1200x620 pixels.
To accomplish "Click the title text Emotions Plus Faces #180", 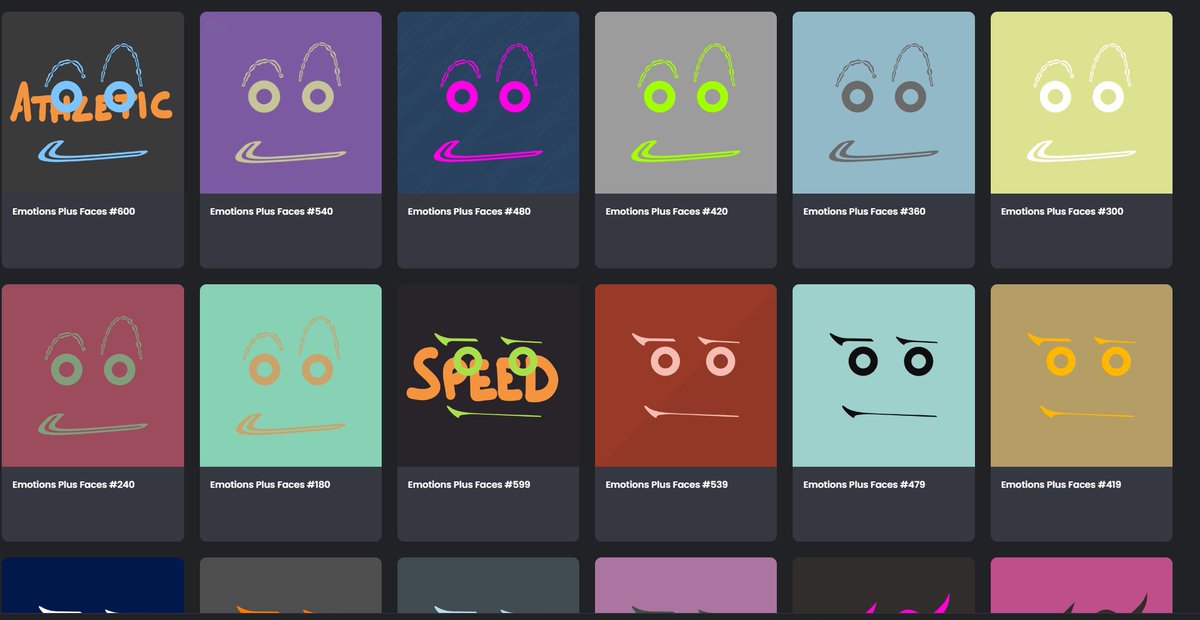I will [270, 485].
